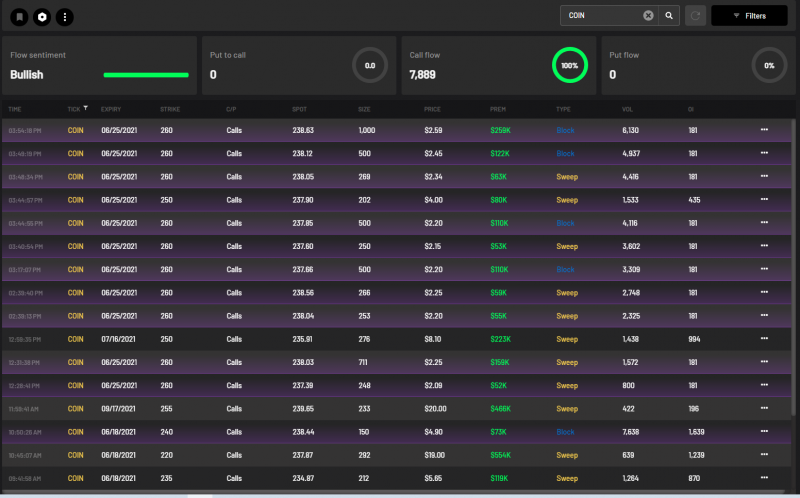The width and height of the screenshot is (800, 498).
Task: Click the Bullish flow sentiment label
Action: tap(27, 74)
